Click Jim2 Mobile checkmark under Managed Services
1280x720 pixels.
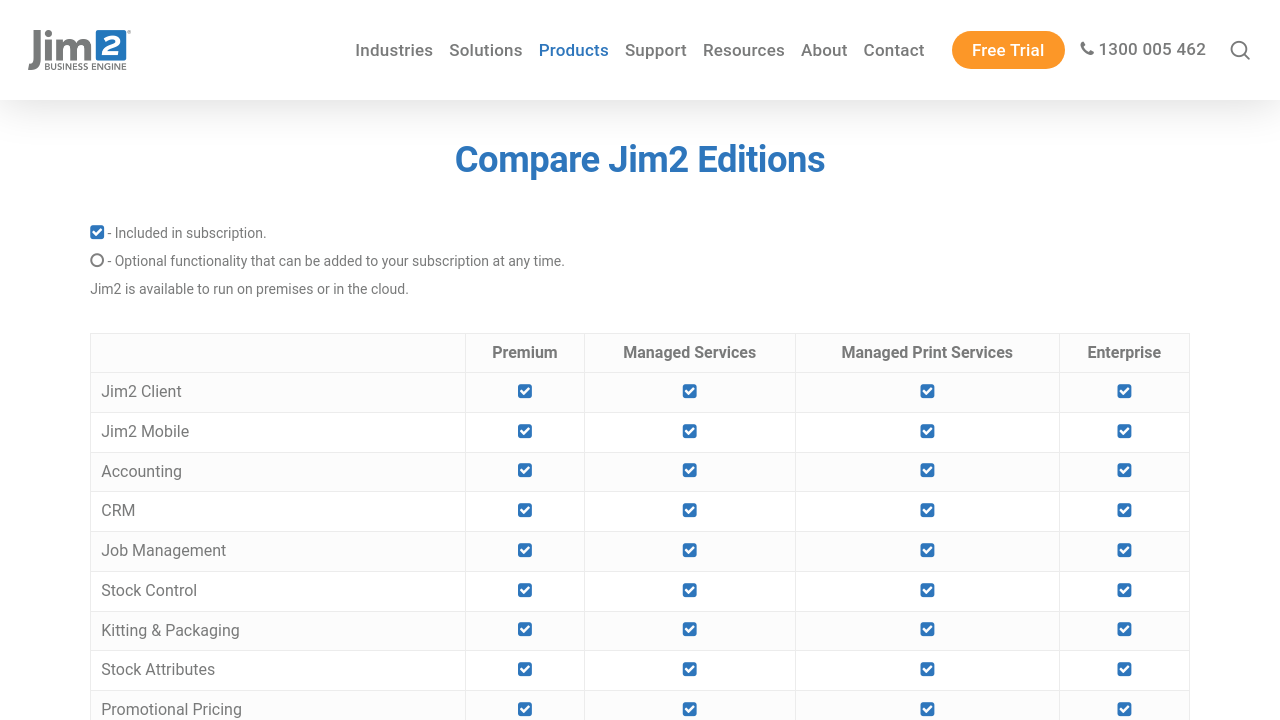690,431
